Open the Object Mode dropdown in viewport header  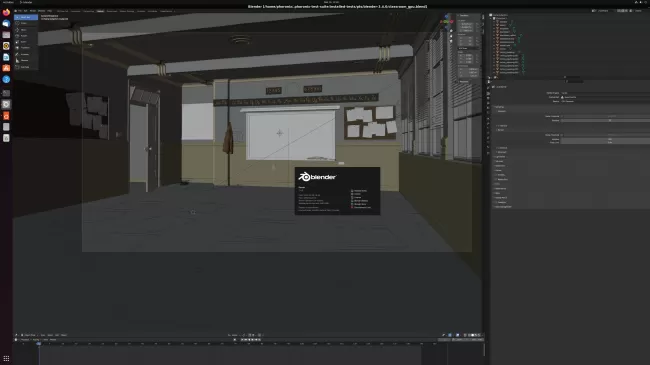tap(29, 335)
